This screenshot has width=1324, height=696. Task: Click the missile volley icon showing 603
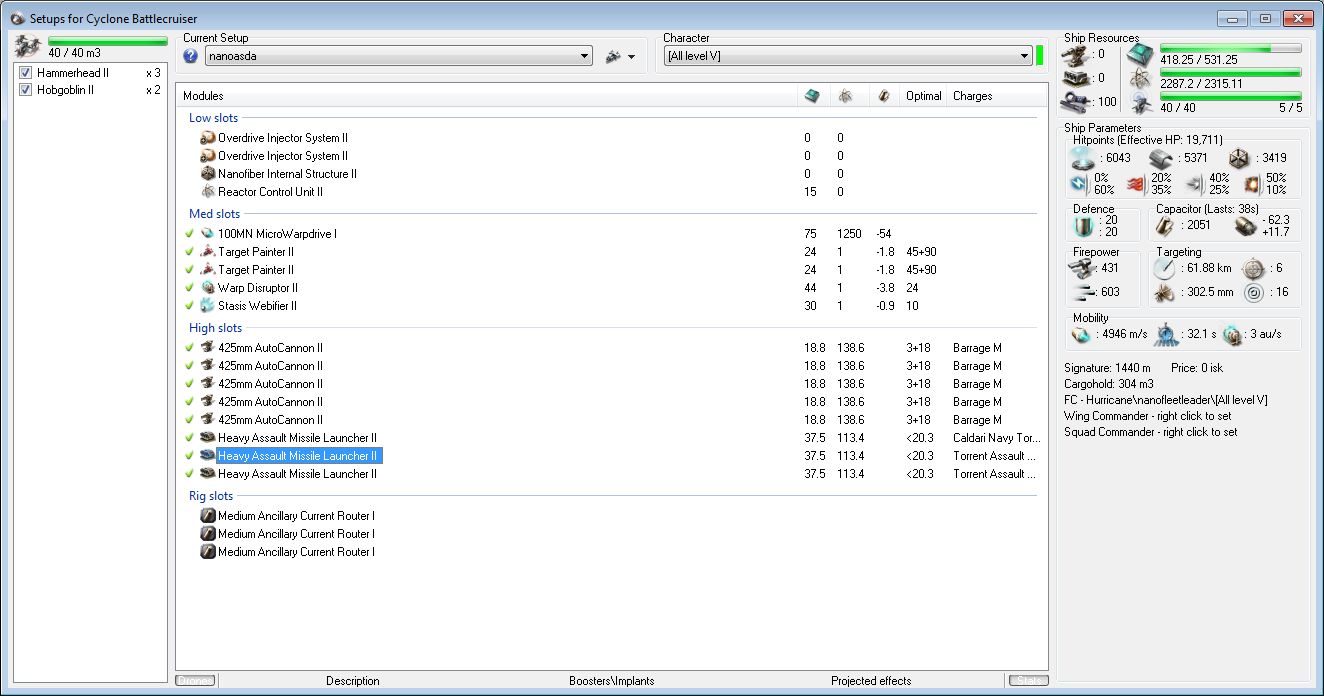[x=1084, y=293]
